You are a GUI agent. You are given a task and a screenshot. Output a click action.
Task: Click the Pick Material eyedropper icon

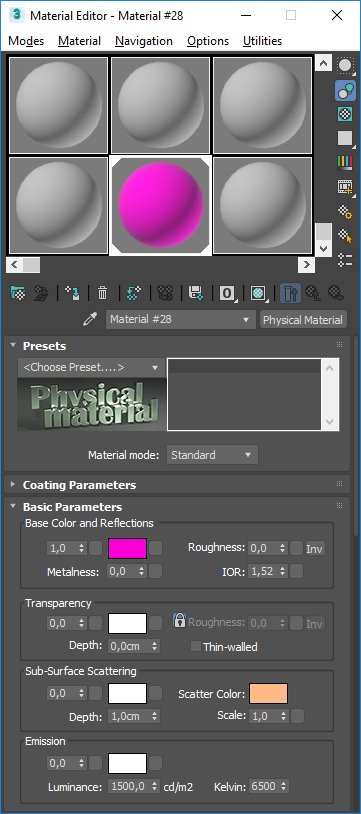90,320
